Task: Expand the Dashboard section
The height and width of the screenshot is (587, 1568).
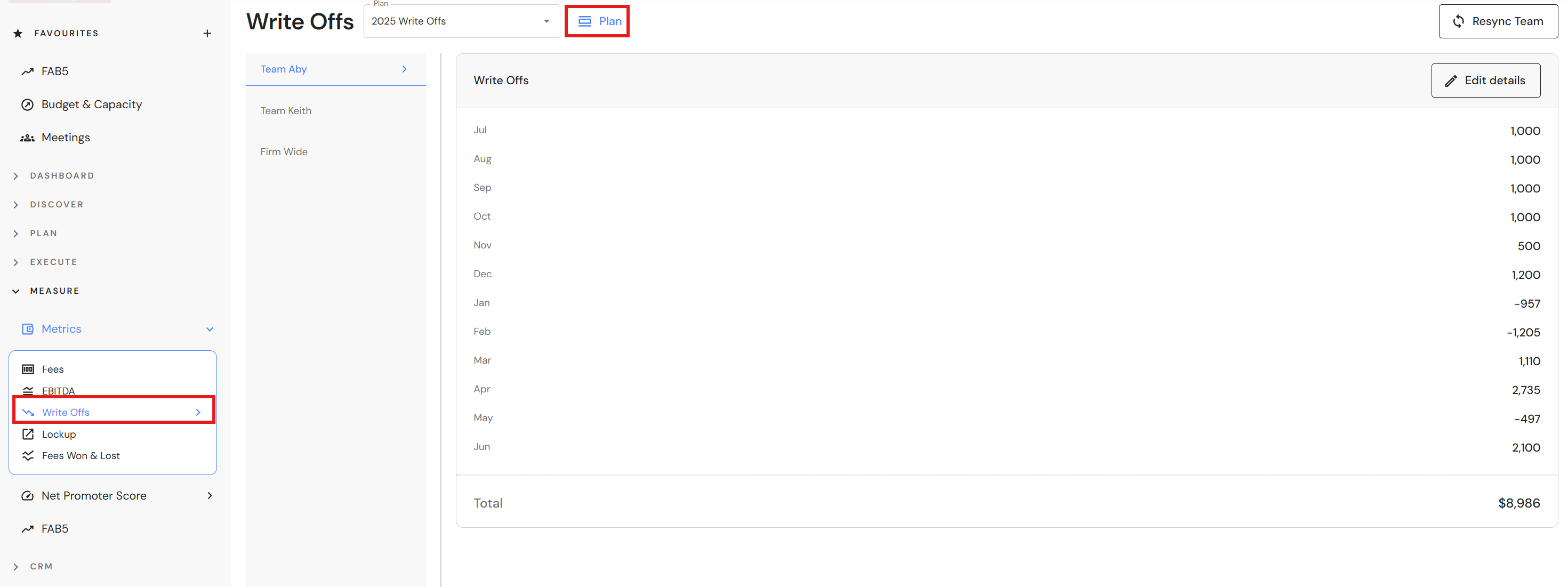Action: tap(16, 176)
